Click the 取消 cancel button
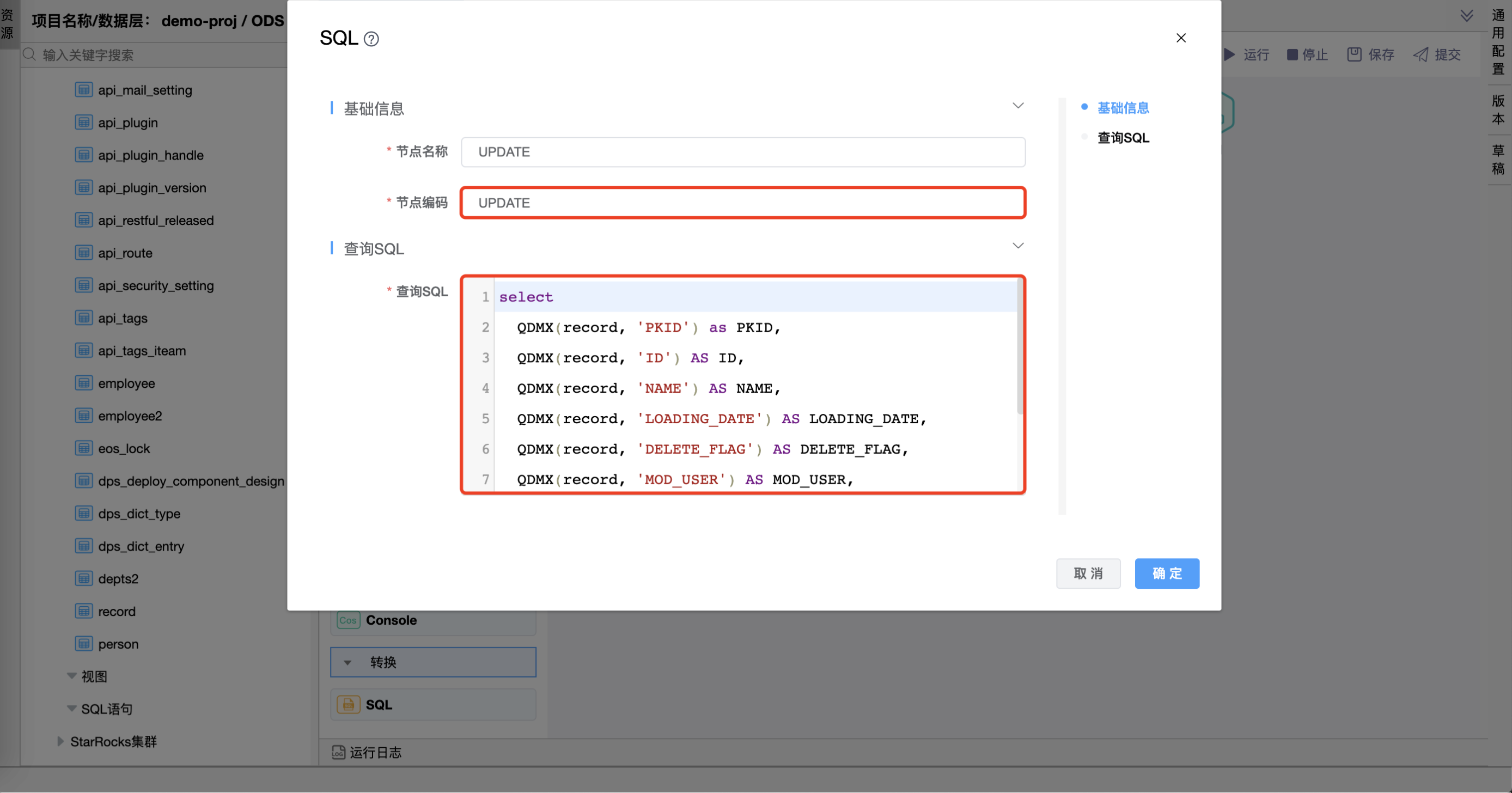The width and height of the screenshot is (1512, 793). click(x=1088, y=573)
